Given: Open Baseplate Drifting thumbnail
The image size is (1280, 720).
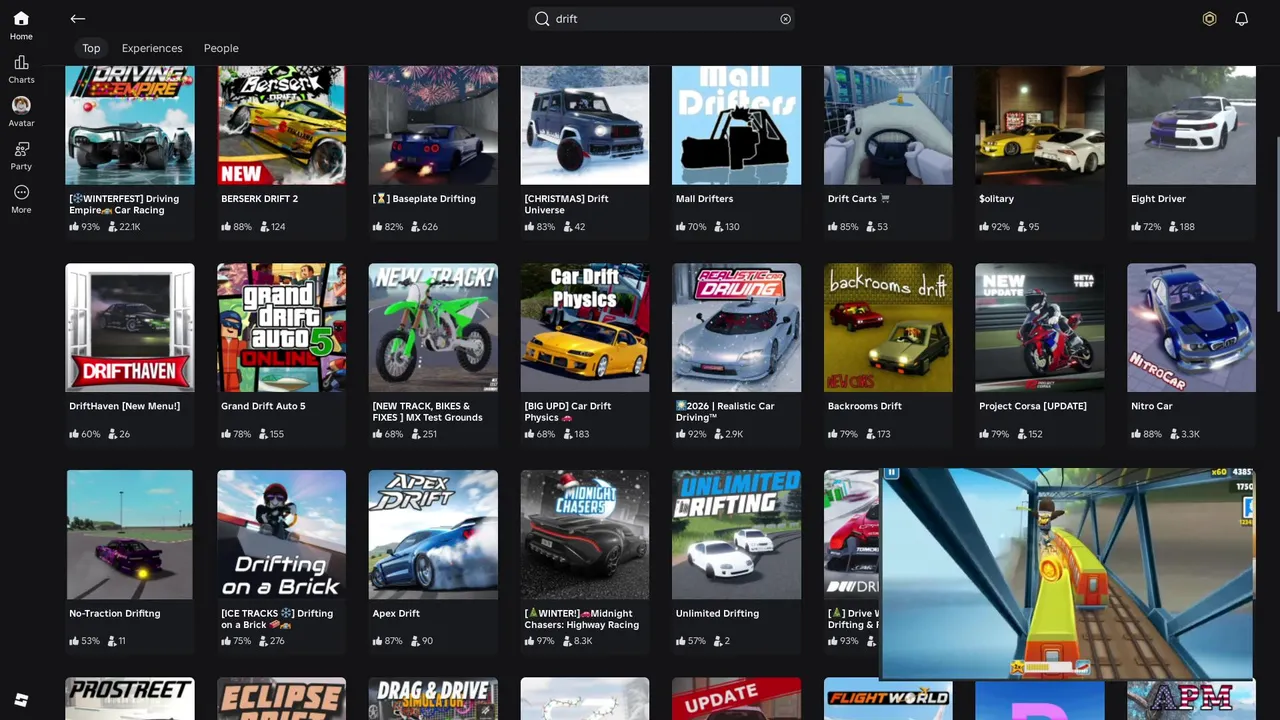Looking at the screenshot, I should point(433,125).
